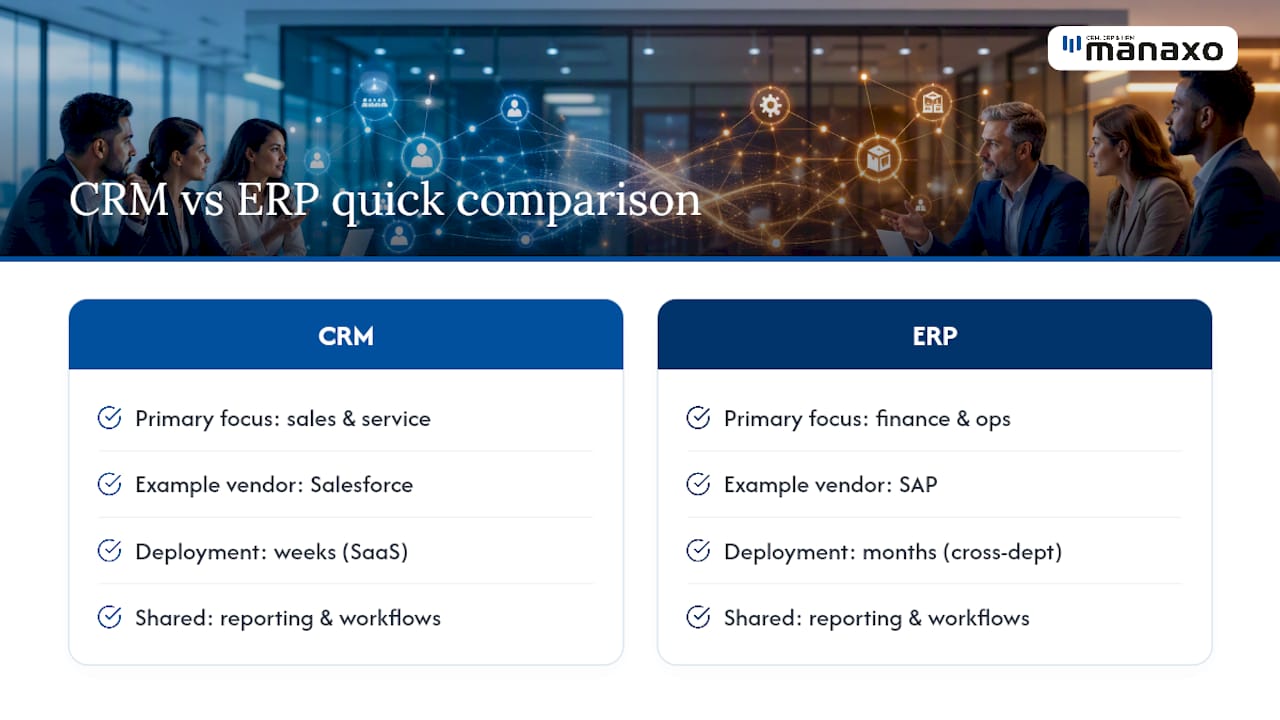Click Example vendor: SAP text
This screenshot has height=720, width=1280.
point(831,485)
